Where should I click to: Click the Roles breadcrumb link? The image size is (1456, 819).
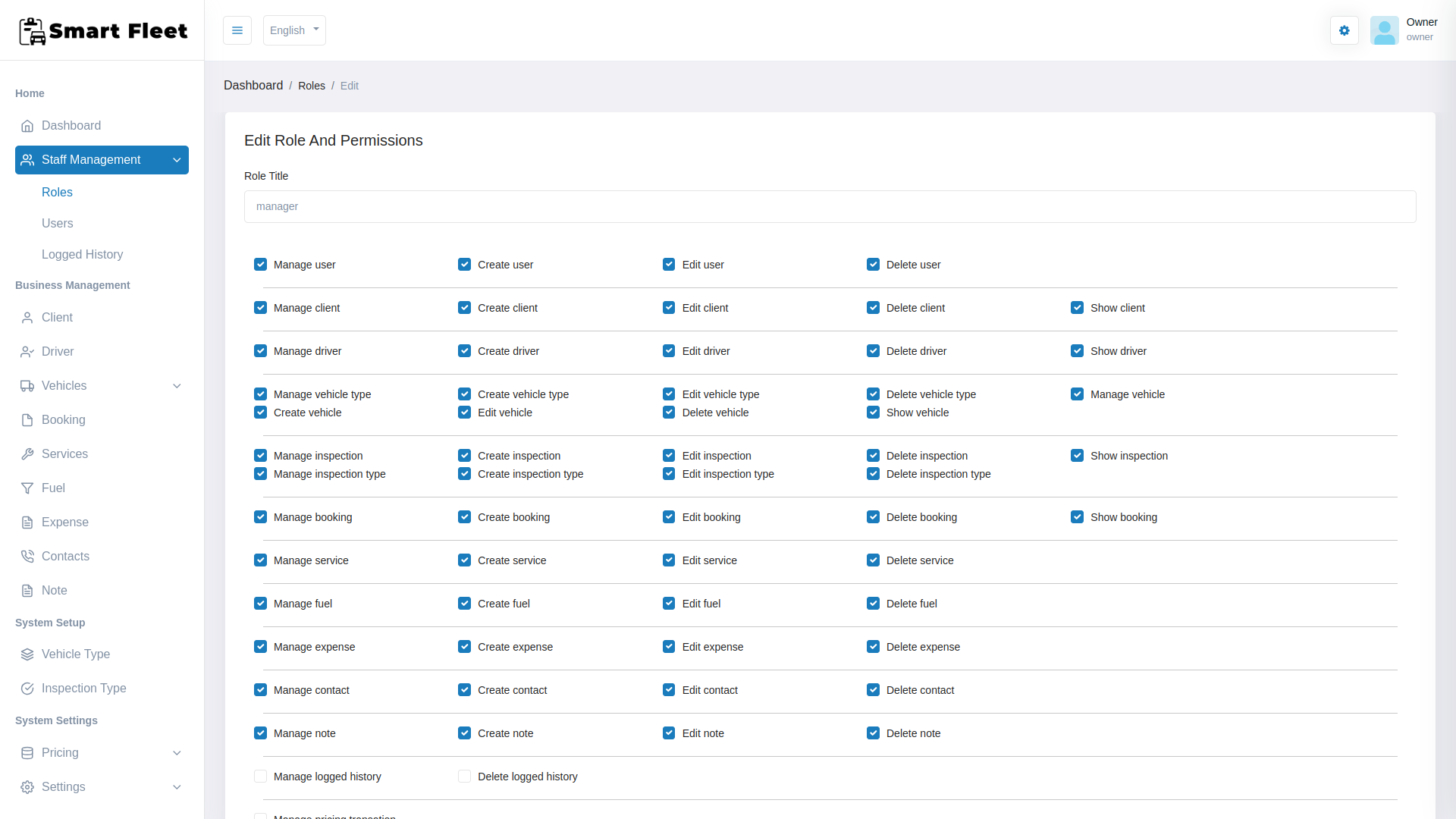pos(311,86)
